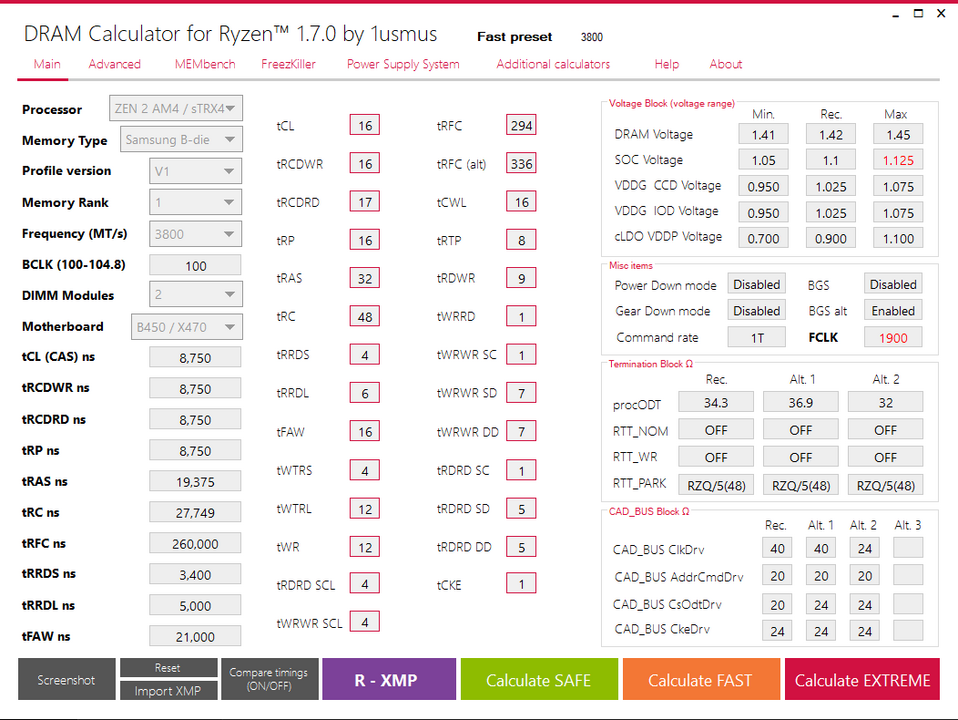Click CAD_BUS CkeDrv Alt. 3 empty box
Image resolution: width=958 pixels, height=720 pixels.
click(908, 630)
